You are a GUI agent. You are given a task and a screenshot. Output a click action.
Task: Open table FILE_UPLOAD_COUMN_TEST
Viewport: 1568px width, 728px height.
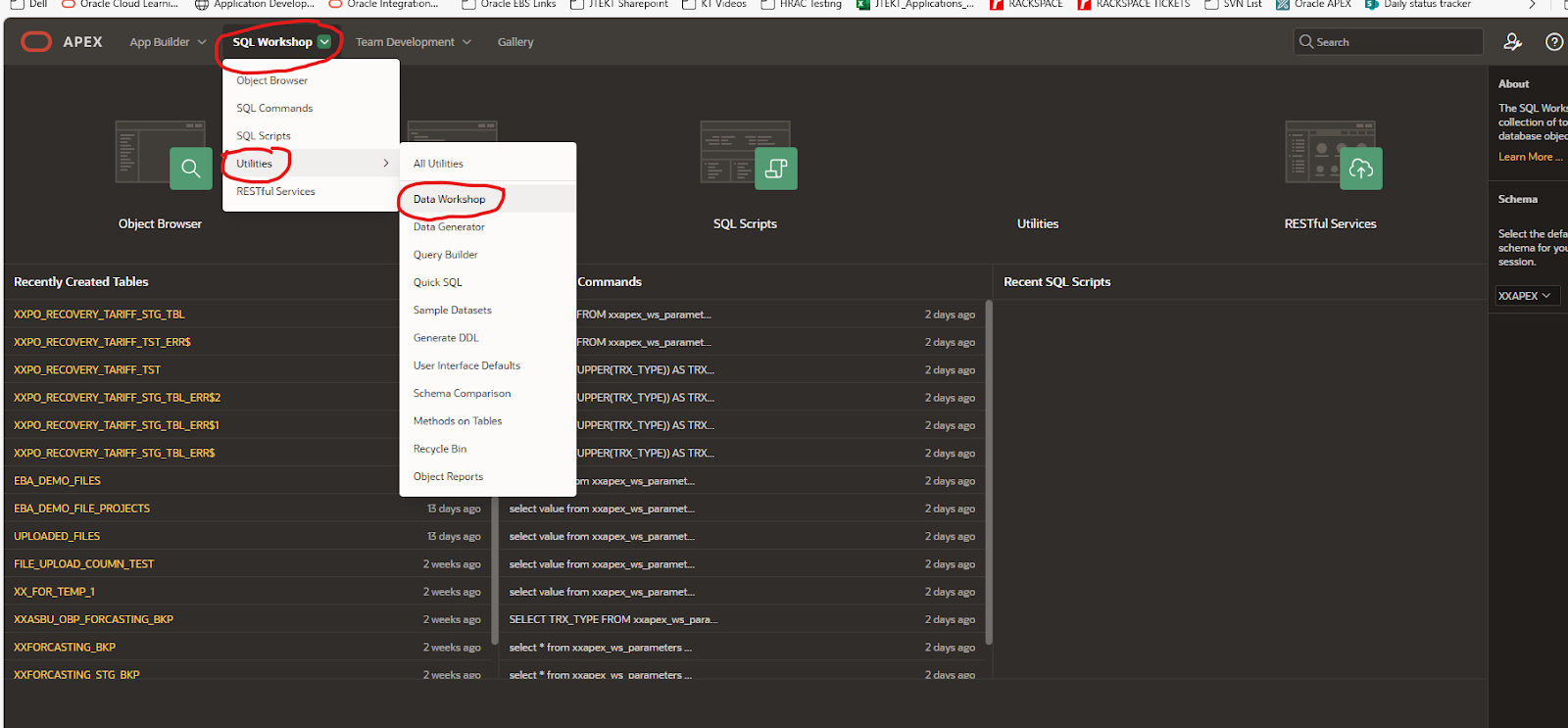83,564
